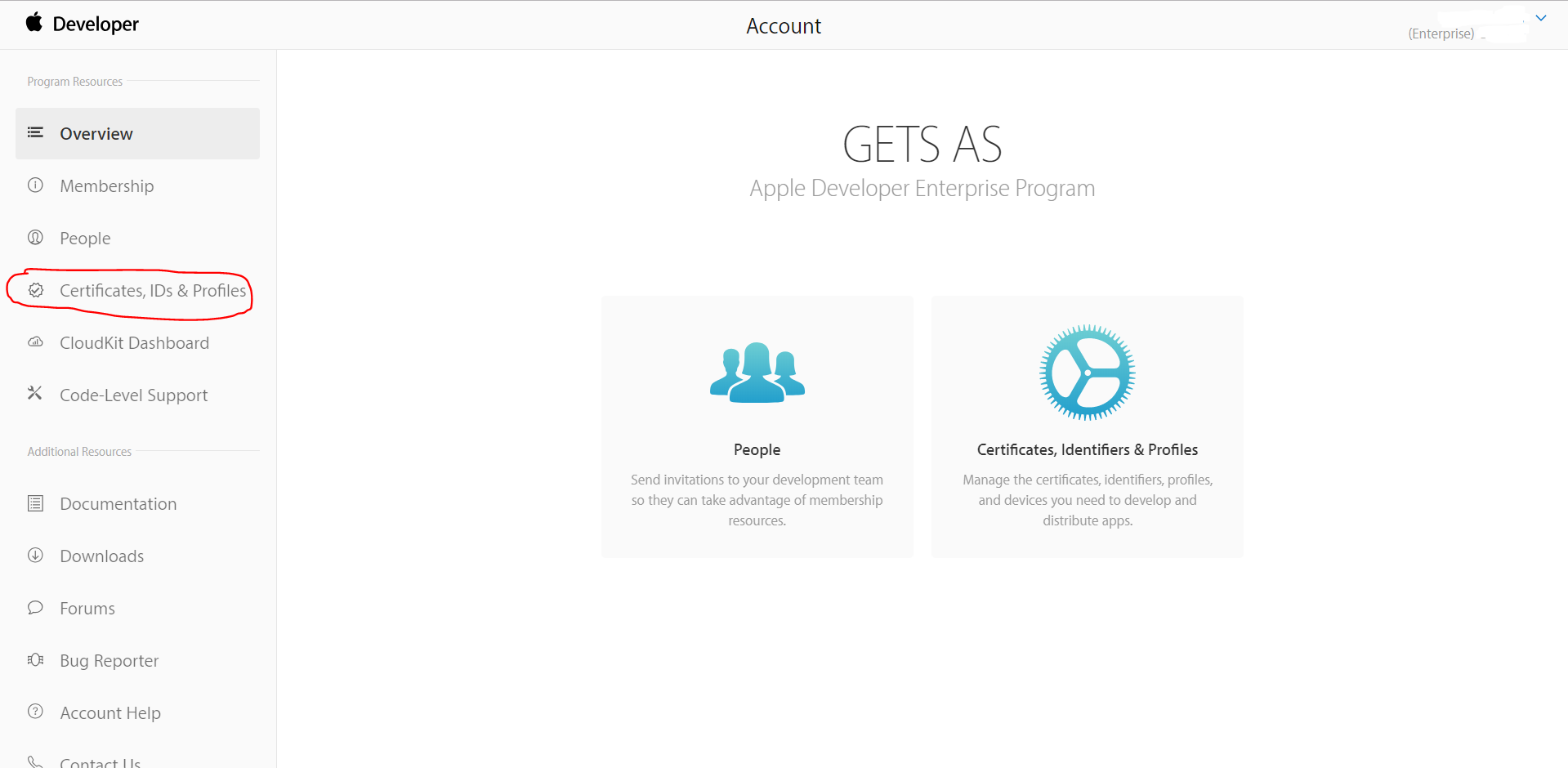Click 'Send invitations to your development team' description

[x=757, y=500]
